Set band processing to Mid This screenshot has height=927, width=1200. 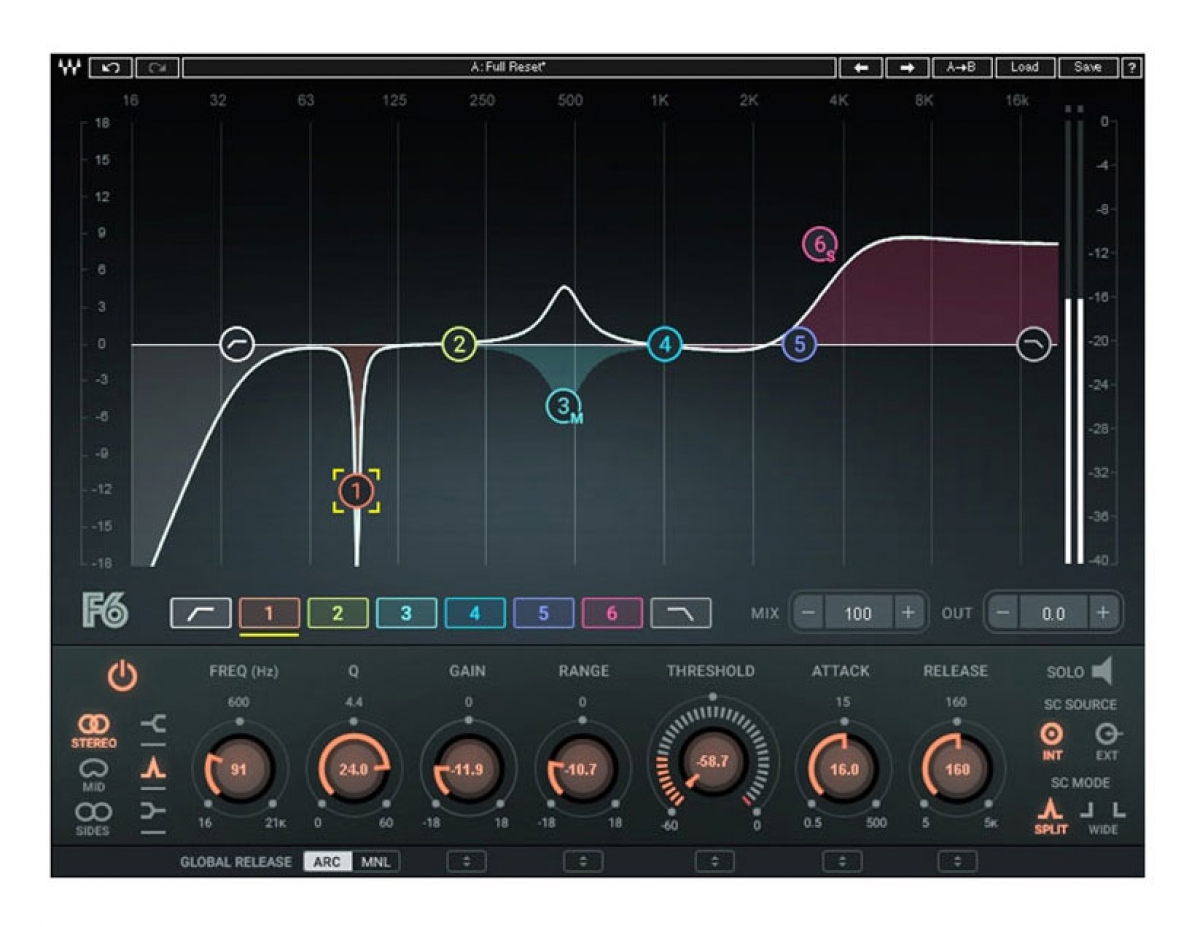coord(93,774)
